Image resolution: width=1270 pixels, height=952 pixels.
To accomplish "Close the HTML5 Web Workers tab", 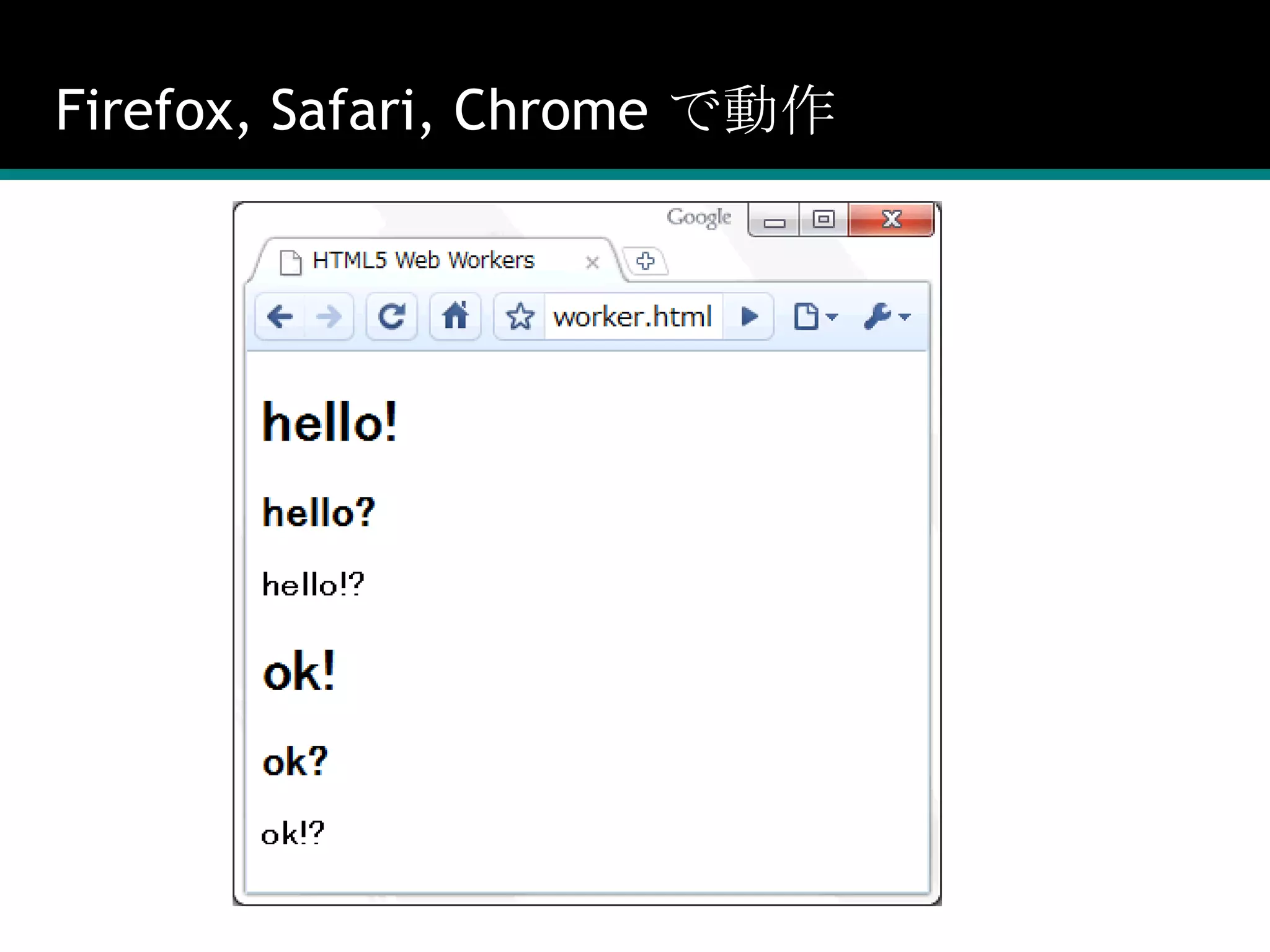I will click(592, 262).
